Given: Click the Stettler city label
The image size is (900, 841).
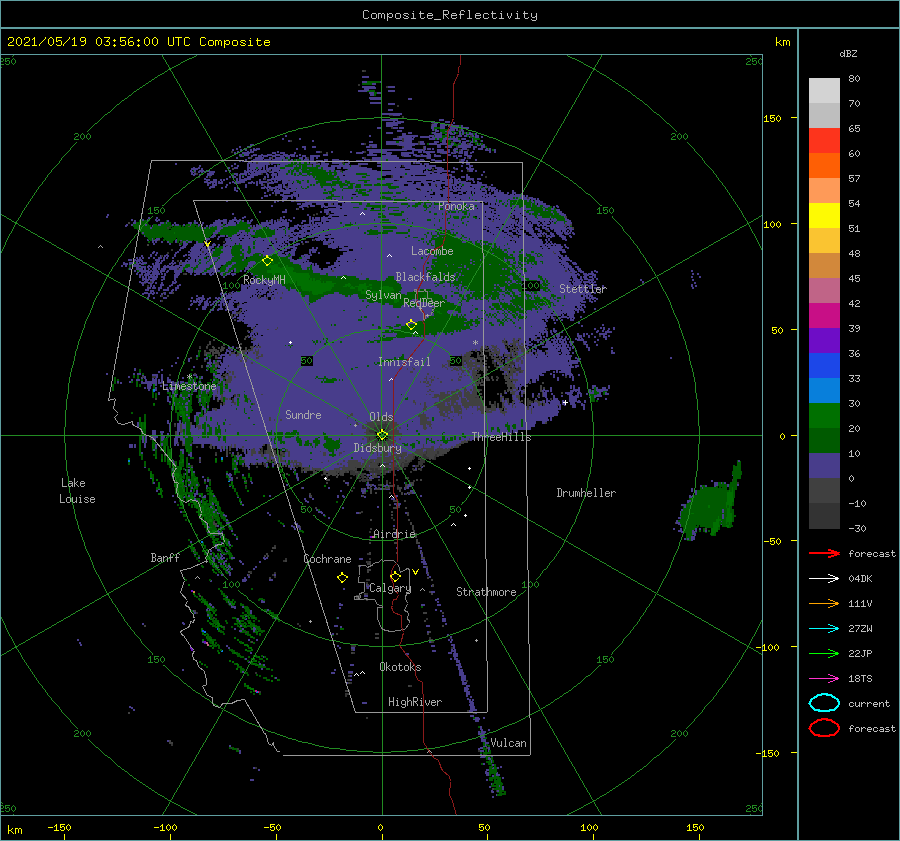Looking at the screenshot, I should pos(583,289).
